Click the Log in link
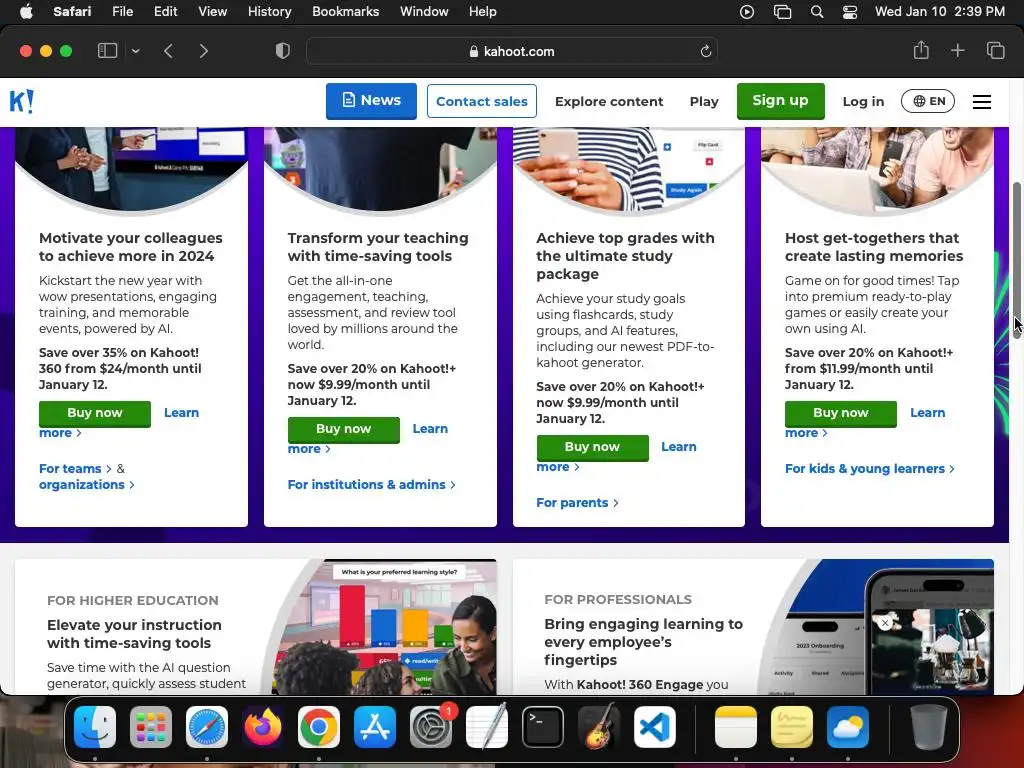This screenshot has height=768, width=1024. pos(863,101)
